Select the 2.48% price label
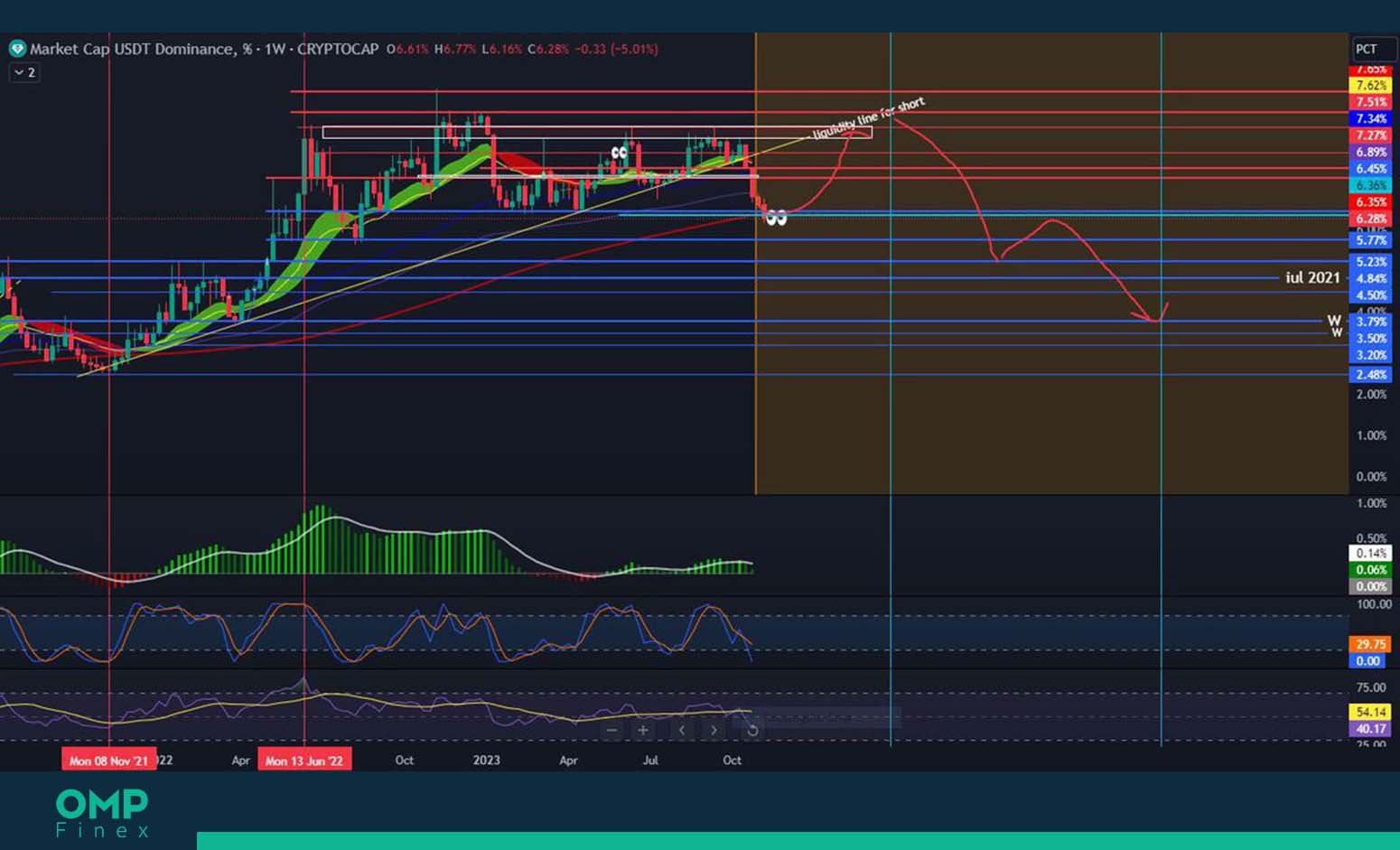This screenshot has height=850, width=1400. pos(1371,375)
